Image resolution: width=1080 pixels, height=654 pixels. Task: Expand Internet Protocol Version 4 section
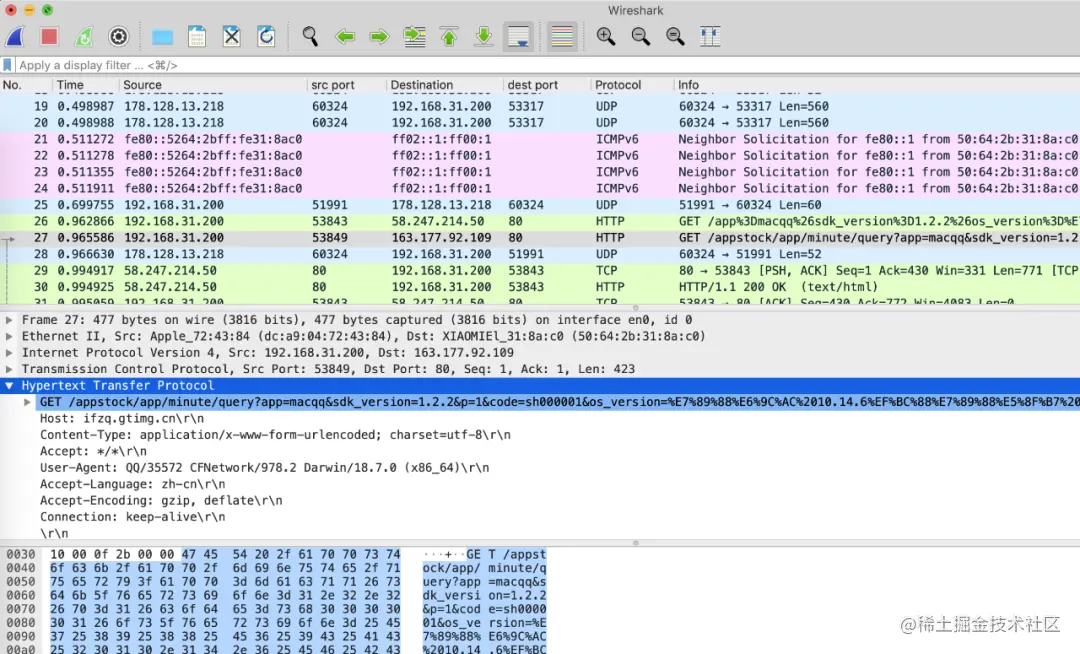(9, 352)
